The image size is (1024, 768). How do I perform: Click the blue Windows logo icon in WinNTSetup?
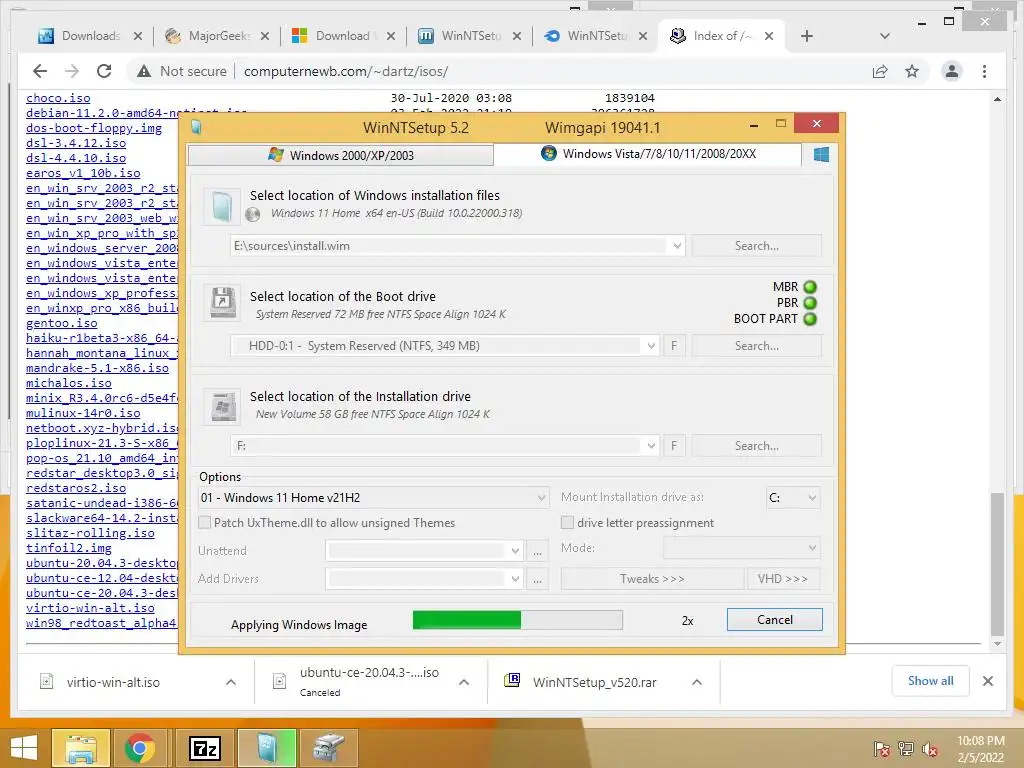point(821,154)
